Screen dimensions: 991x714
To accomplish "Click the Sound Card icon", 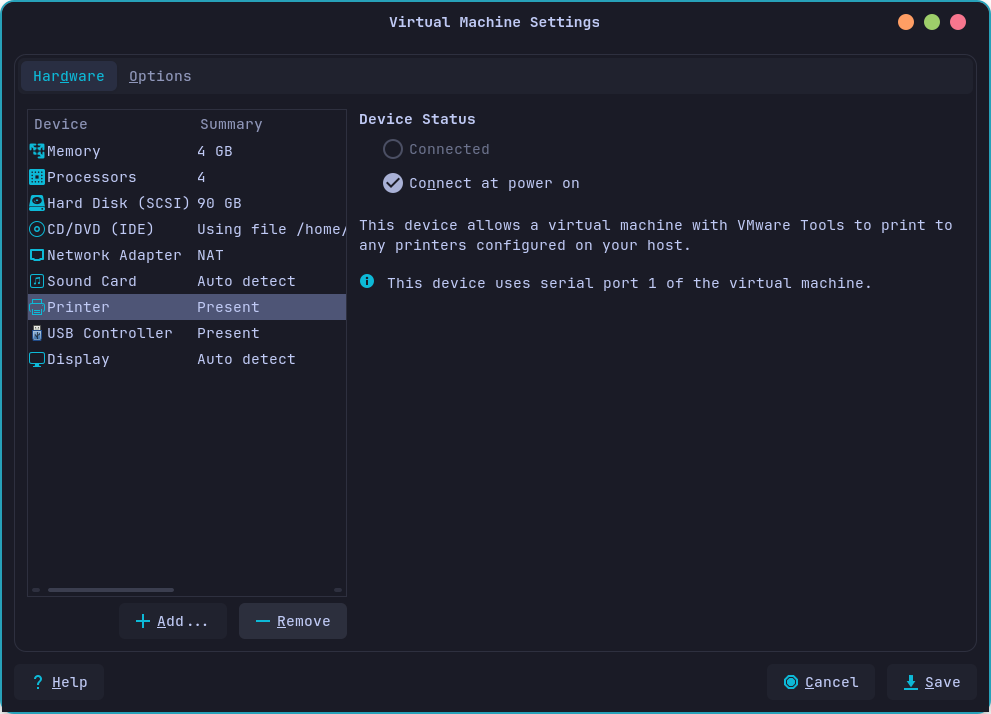I will tap(38, 281).
